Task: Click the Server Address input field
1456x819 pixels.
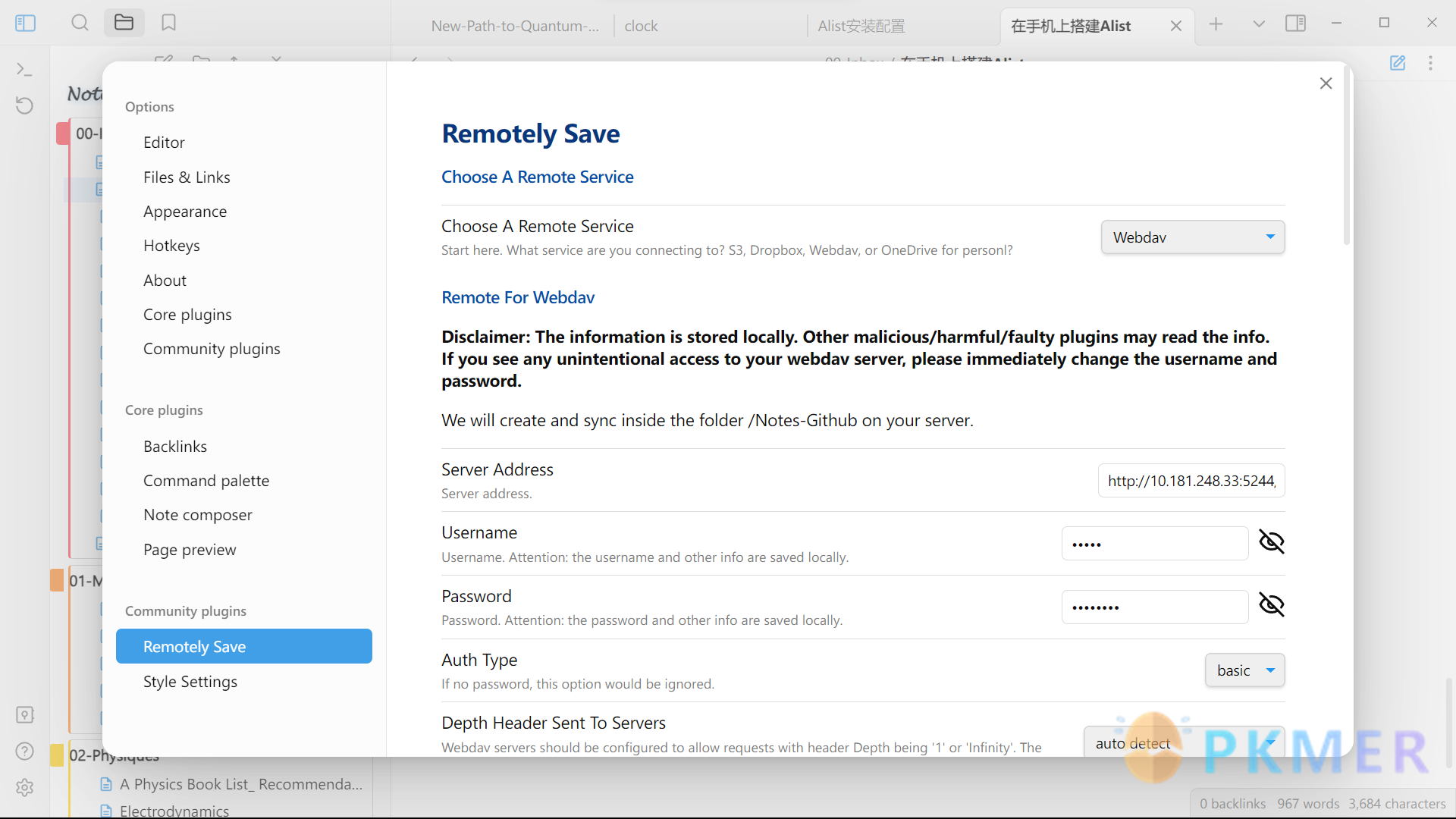Action: [x=1191, y=480]
